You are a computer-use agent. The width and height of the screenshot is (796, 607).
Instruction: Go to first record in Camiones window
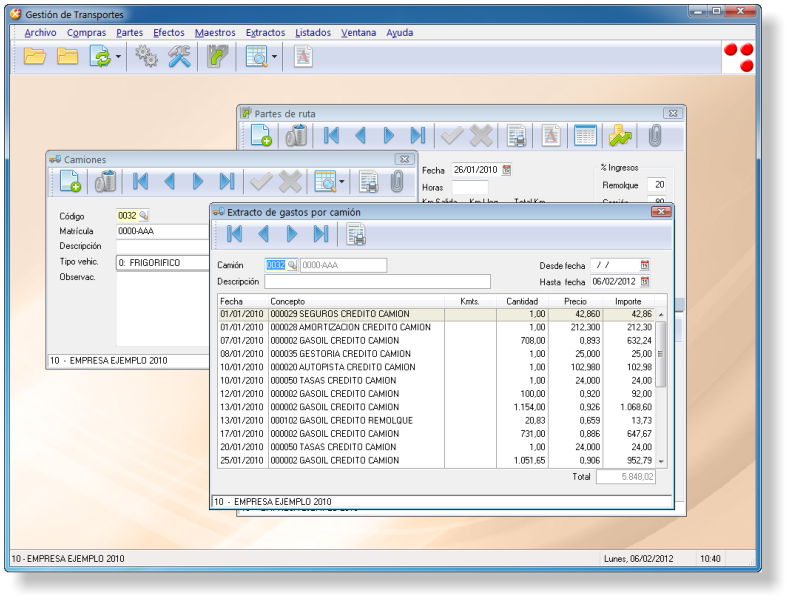141,181
